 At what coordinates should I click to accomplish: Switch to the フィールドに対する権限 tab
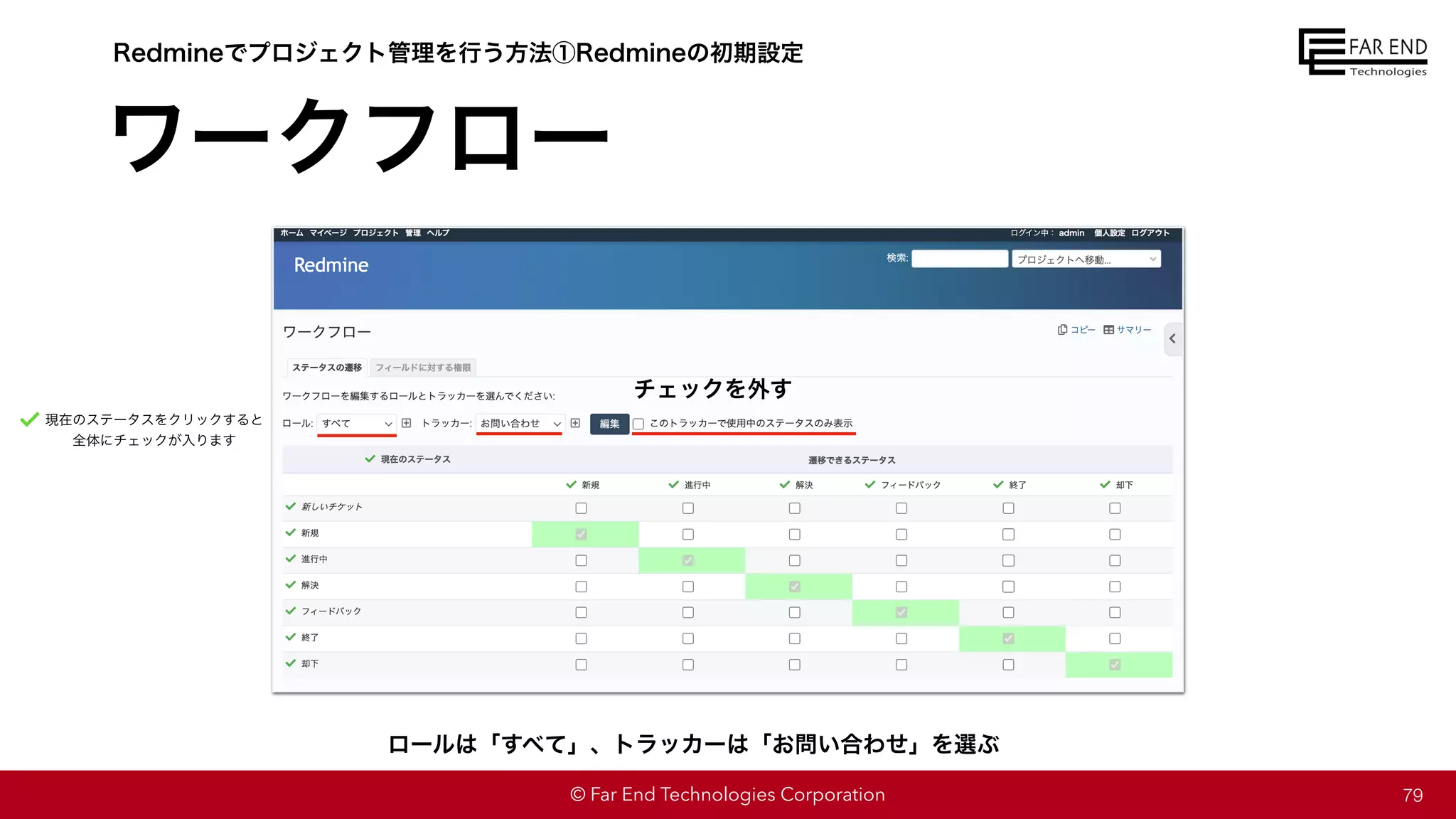point(423,368)
